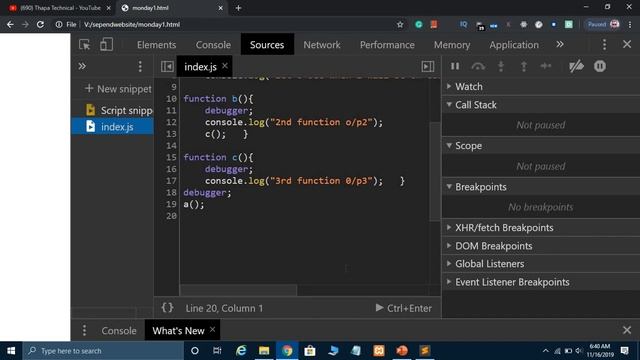Close the DevTools panel

coord(627,44)
